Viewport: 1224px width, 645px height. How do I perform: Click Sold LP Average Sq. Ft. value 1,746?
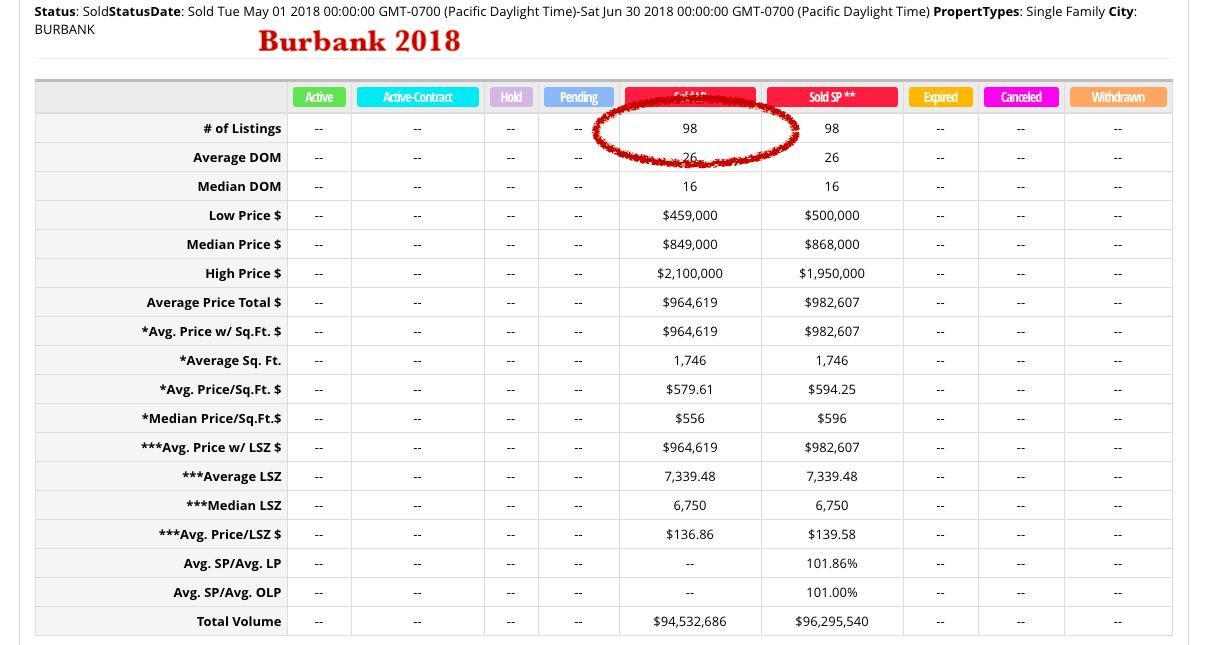click(x=690, y=360)
